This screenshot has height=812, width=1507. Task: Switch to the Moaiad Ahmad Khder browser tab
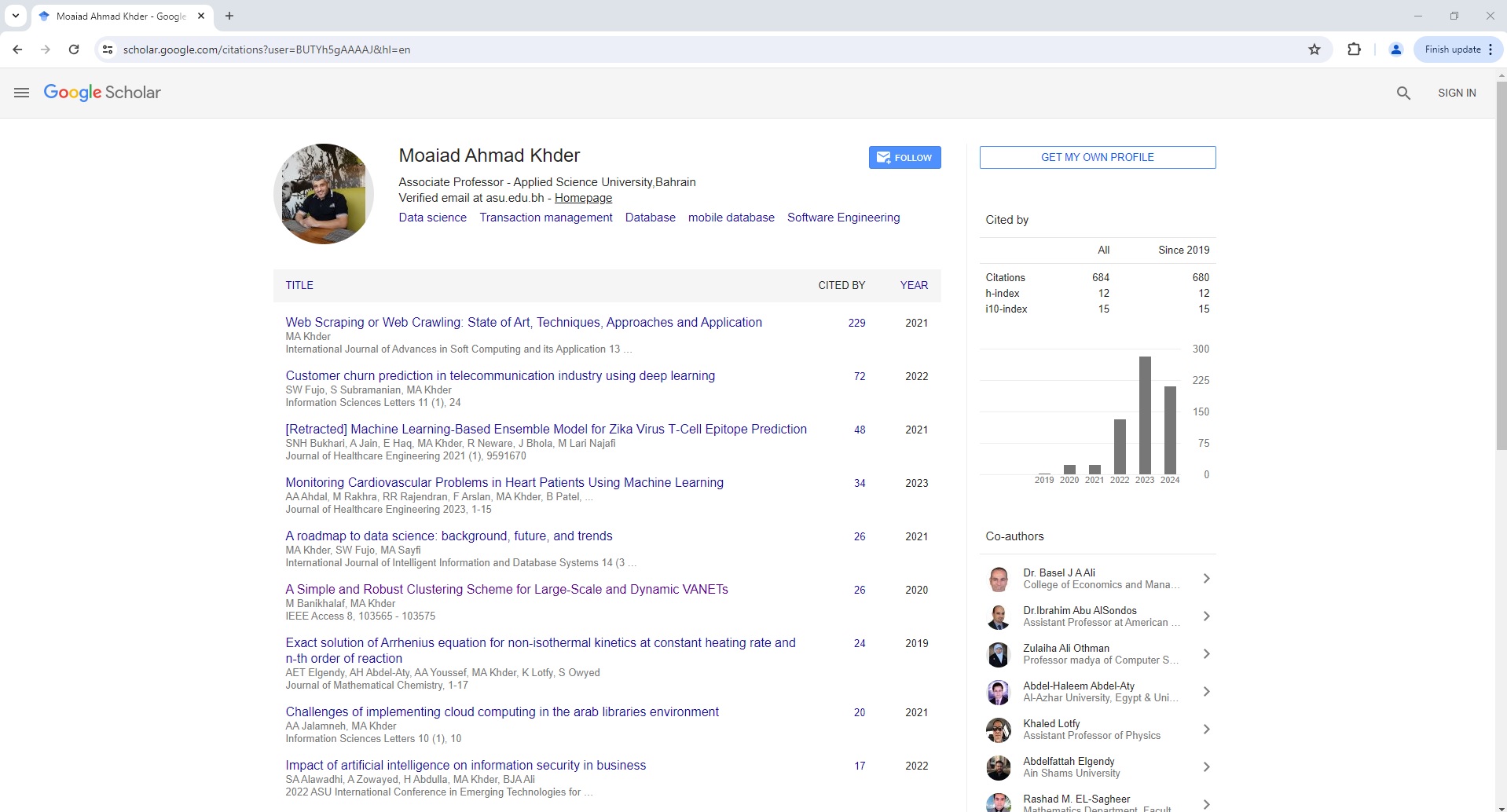click(118, 16)
